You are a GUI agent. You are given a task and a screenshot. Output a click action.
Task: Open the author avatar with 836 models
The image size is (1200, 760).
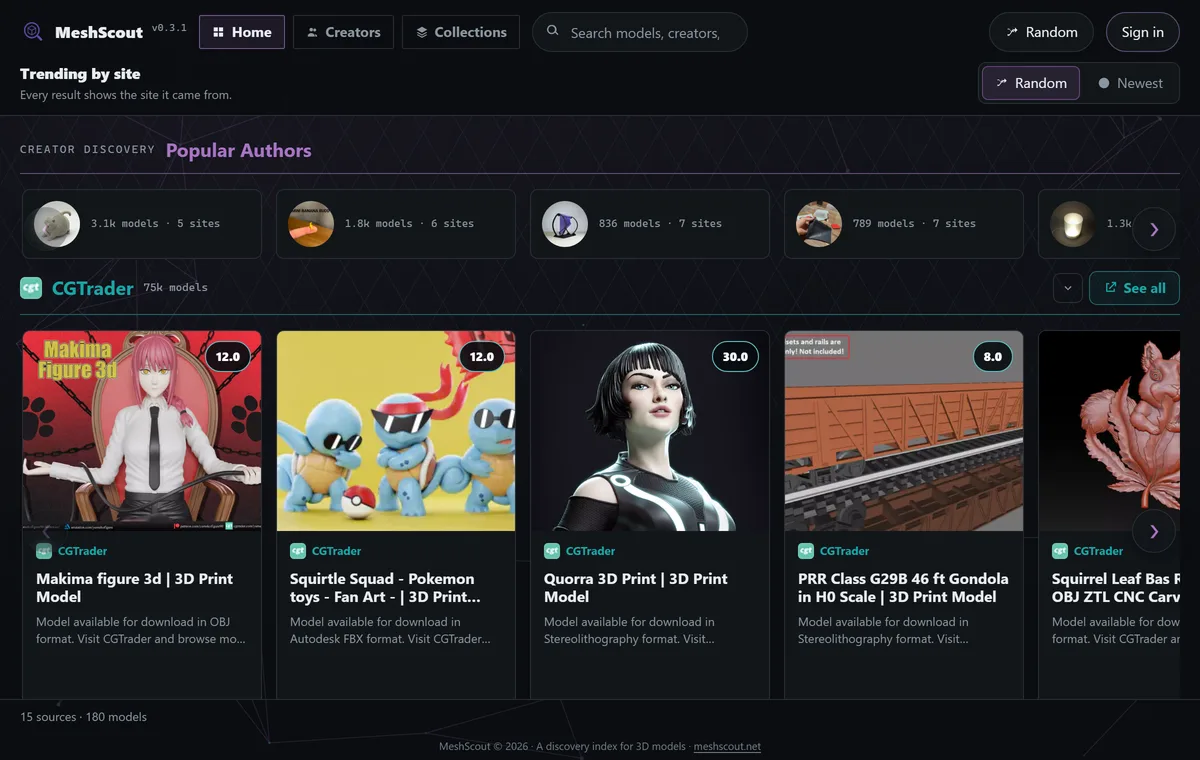[x=565, y=224]
